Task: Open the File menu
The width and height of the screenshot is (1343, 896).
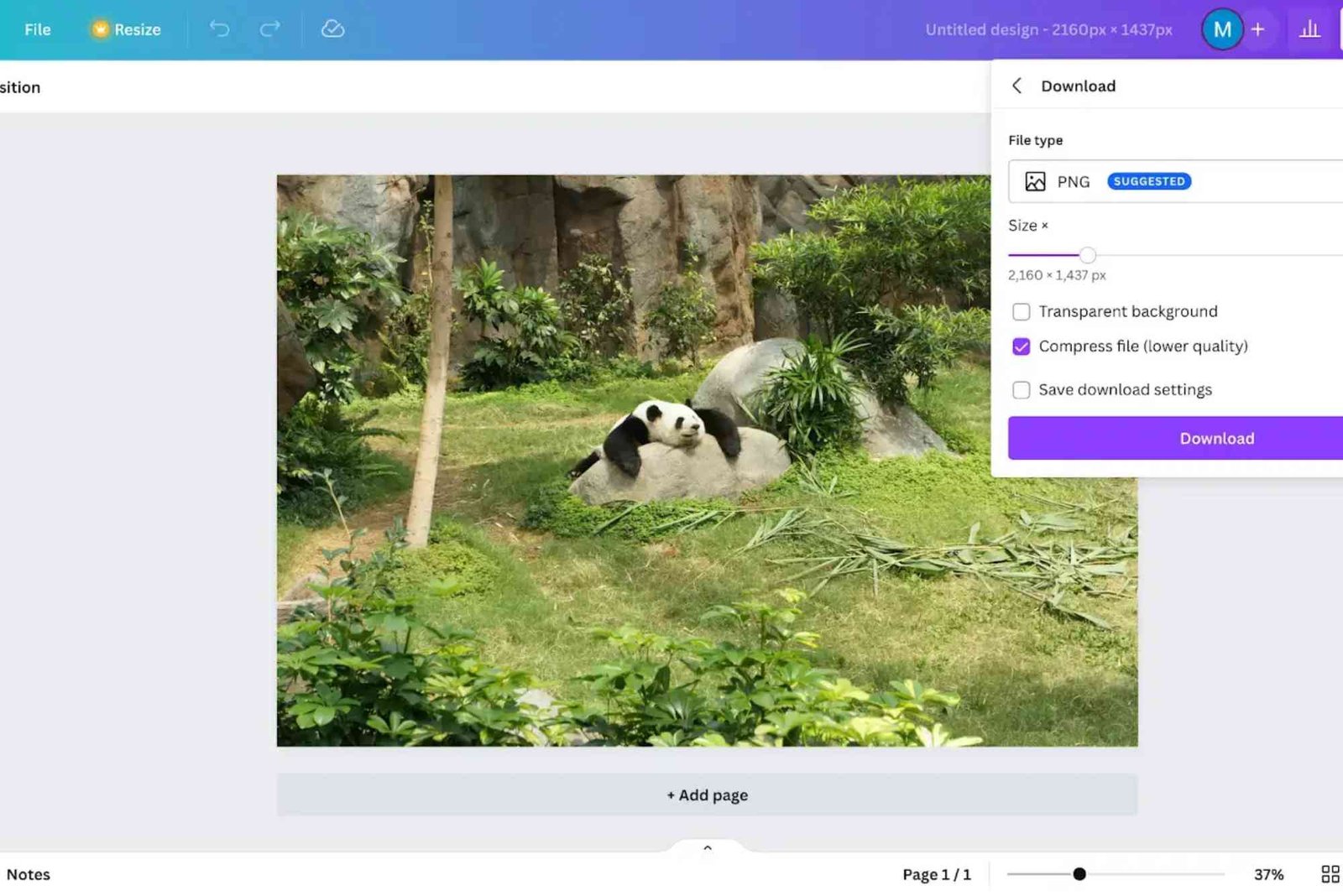Action: [x=37, y=29]
